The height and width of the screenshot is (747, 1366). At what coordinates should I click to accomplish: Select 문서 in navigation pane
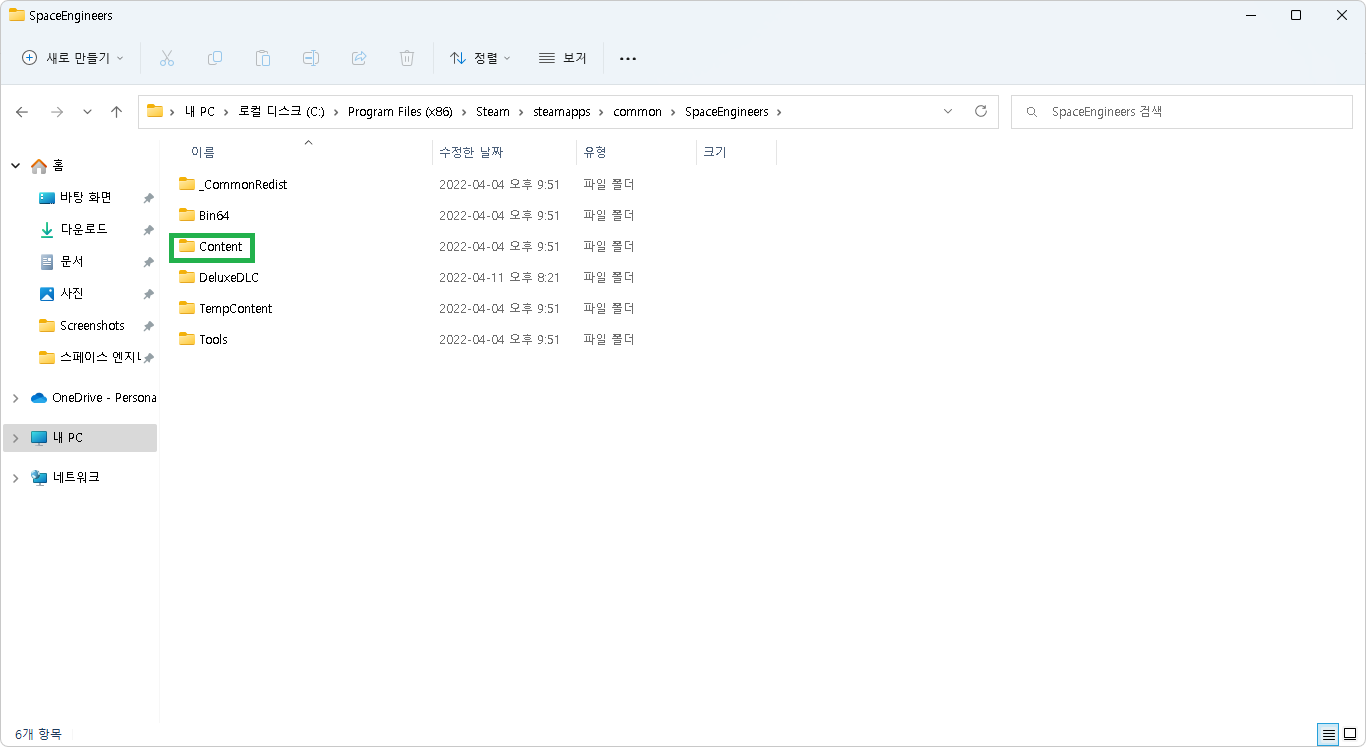pyautogui.click(x=72, y=262)
